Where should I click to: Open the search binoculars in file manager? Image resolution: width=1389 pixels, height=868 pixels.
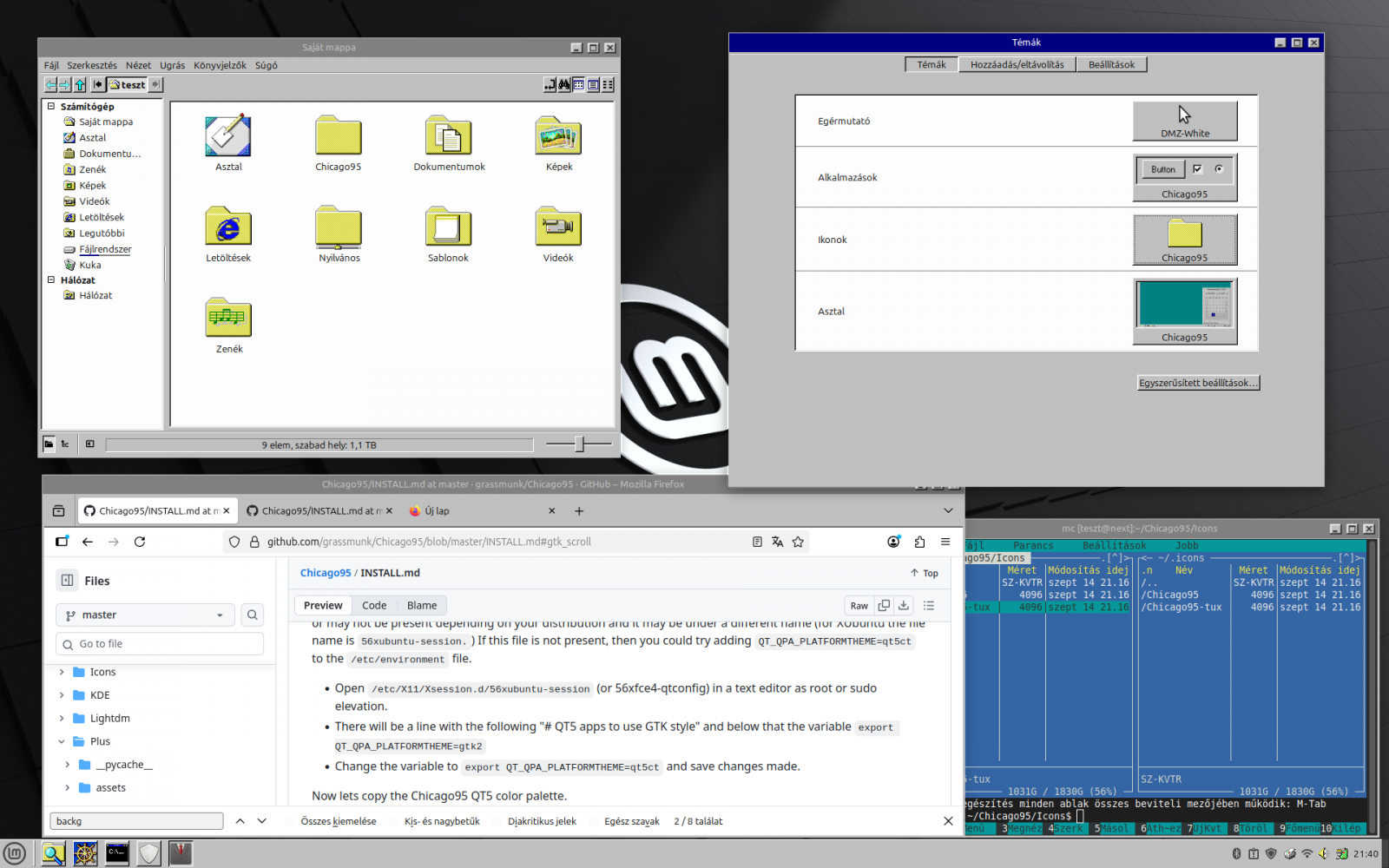pyautogui.click(x=564, y=84)
